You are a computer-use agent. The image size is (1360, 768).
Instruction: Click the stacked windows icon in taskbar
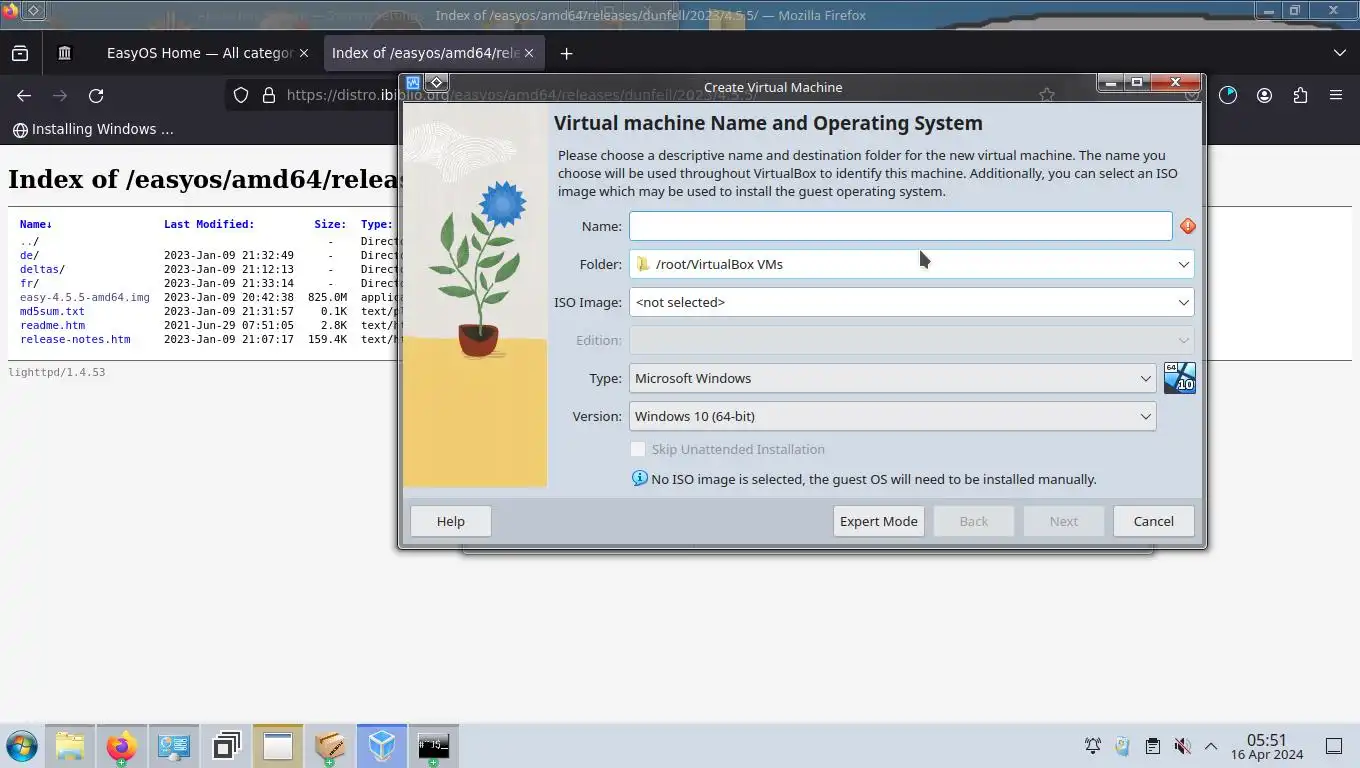pos(226,746)
